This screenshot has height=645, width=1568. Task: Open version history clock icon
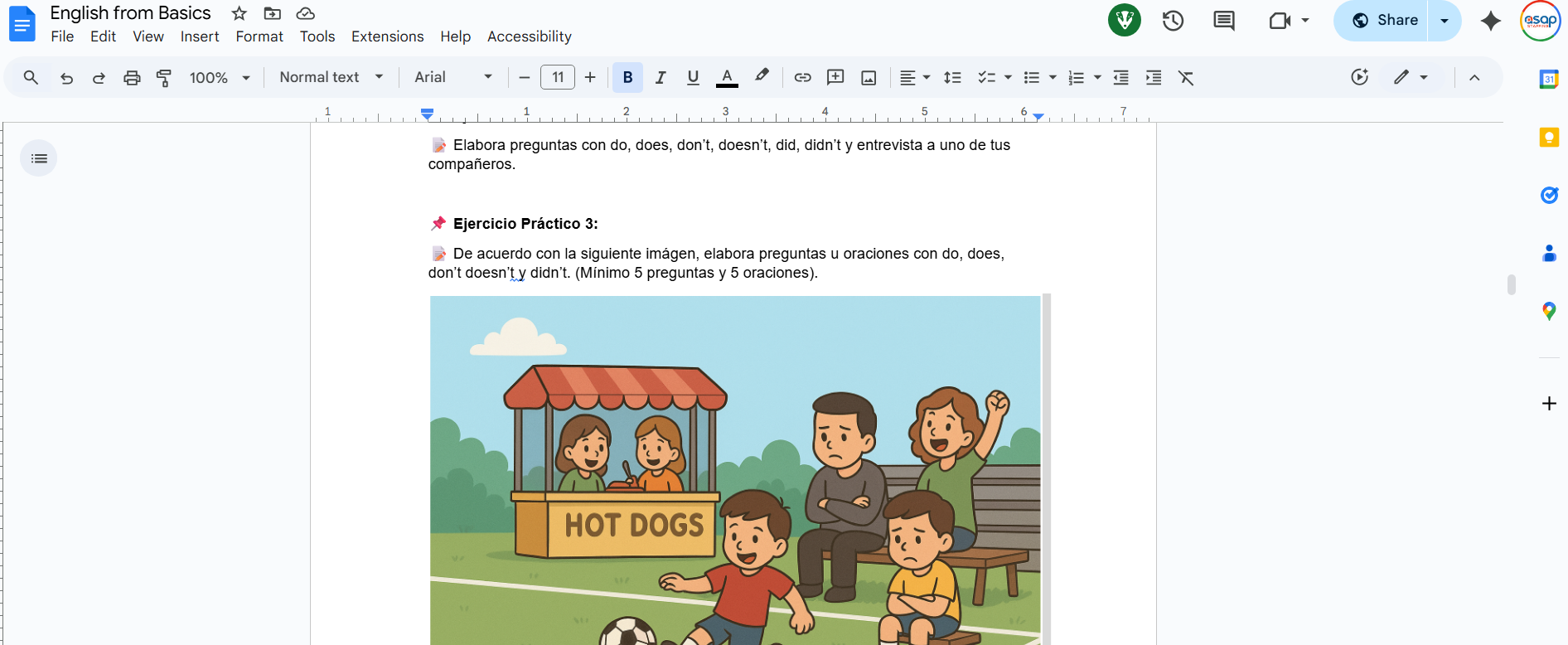point(1173,21)
